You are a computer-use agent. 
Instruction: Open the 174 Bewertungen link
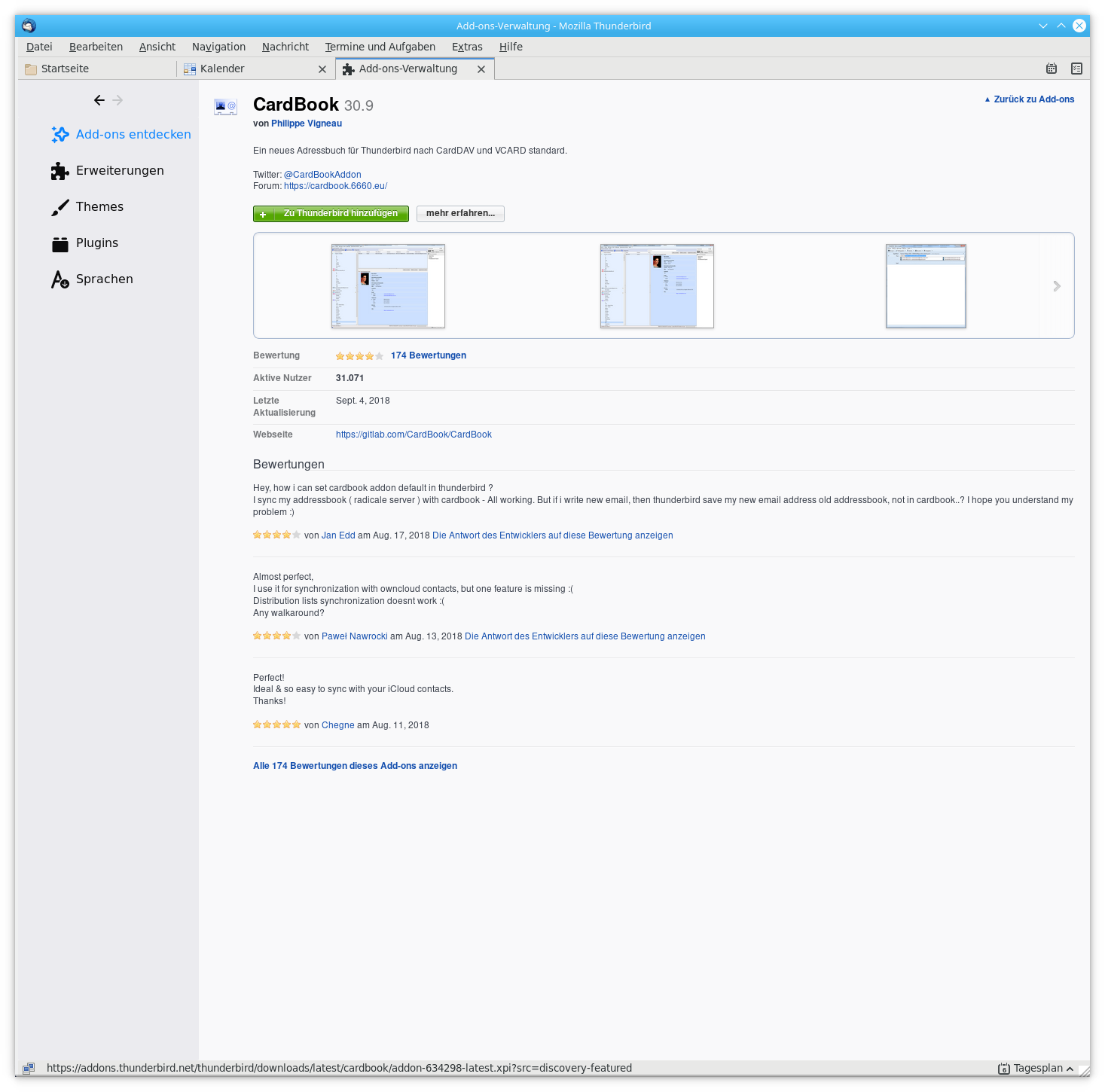coord(428,355)
